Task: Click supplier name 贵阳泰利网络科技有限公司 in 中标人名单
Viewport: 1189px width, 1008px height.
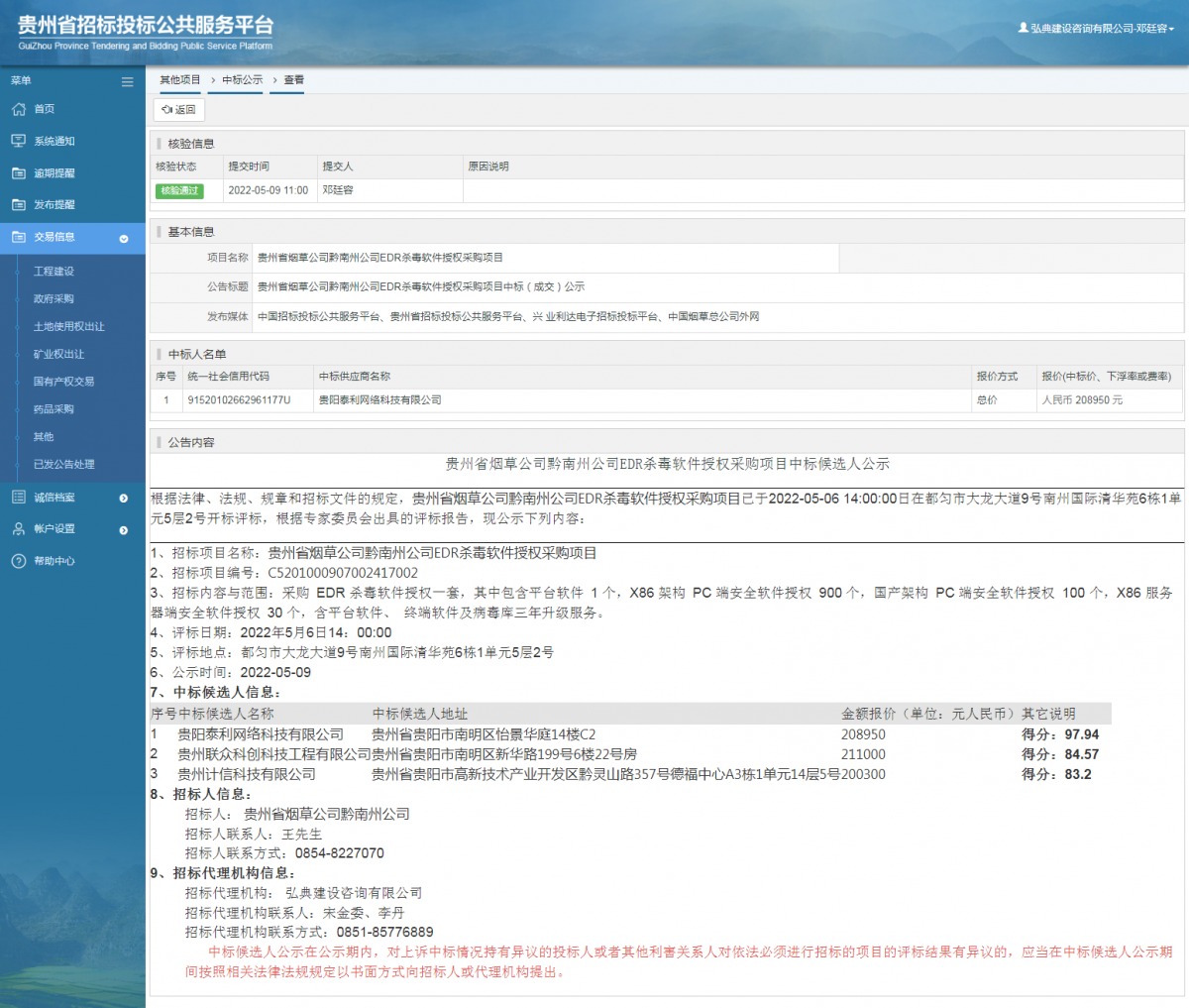Action: coord(379,400)
